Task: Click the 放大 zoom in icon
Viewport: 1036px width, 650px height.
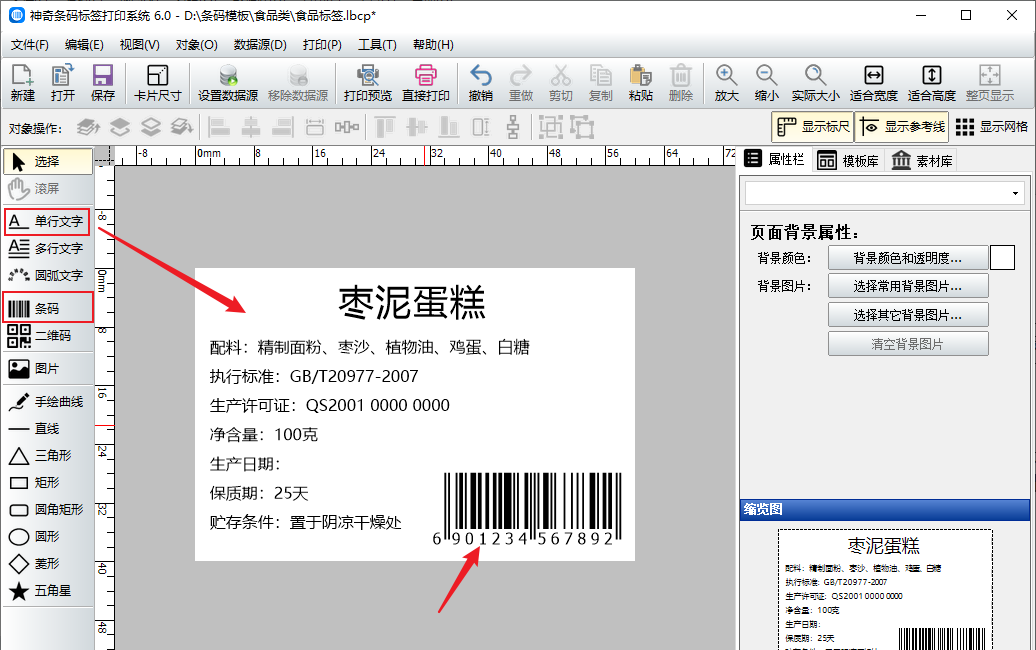Action: (726, 83)
